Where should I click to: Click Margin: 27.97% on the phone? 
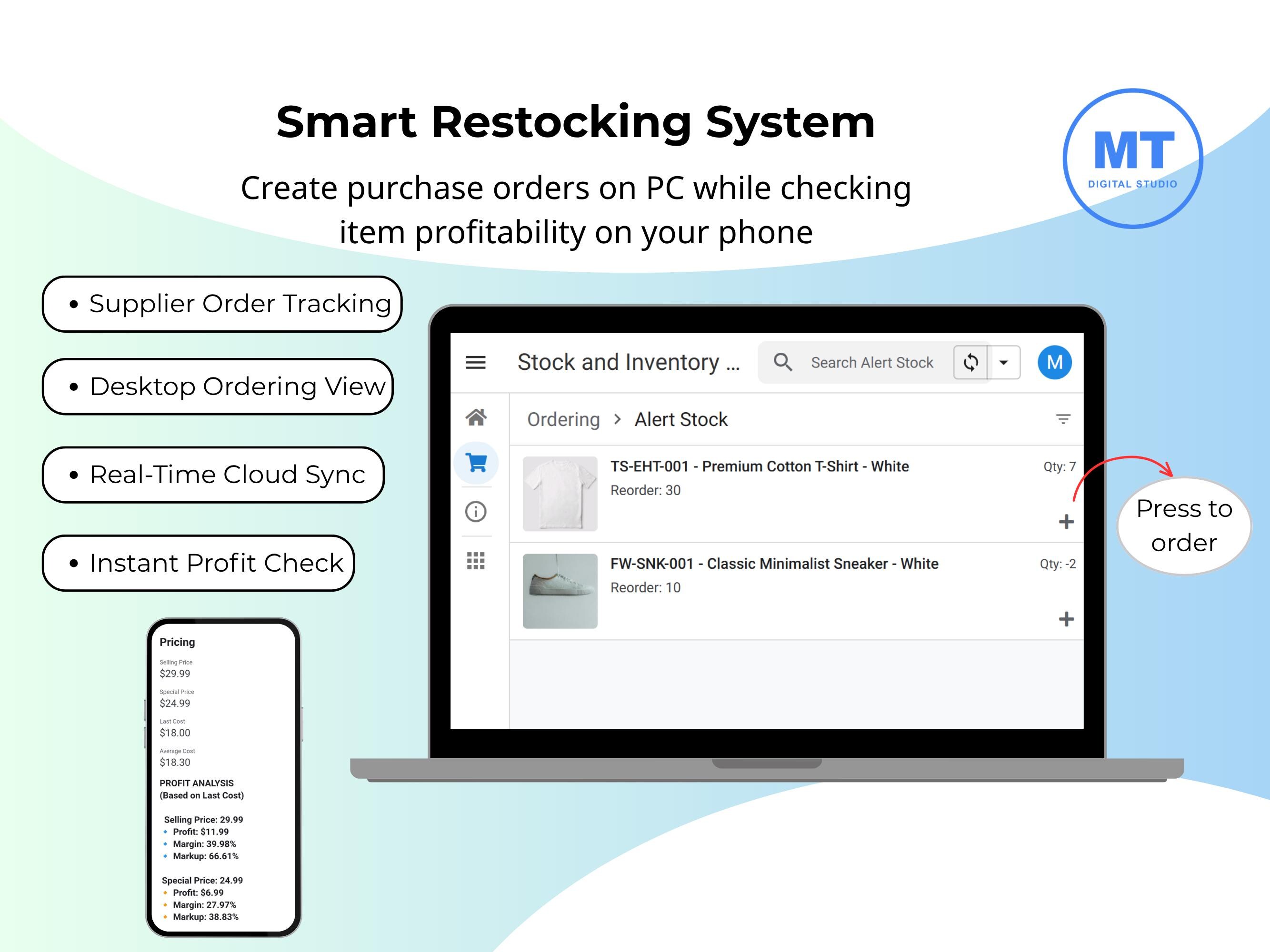pyautogui.click(x=204, y=905)
